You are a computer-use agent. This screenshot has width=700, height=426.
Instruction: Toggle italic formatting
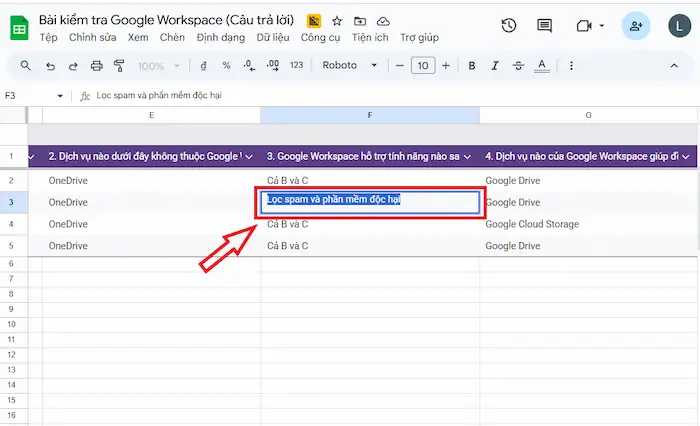495,66
